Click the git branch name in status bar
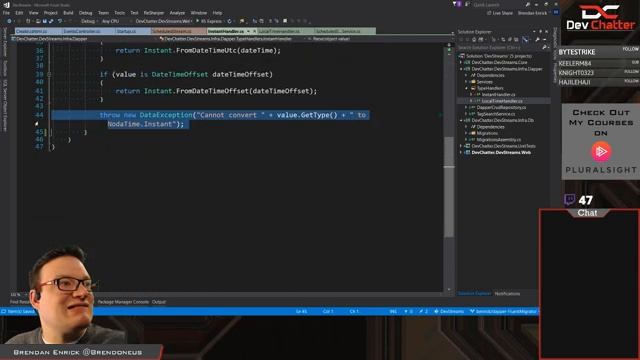The width and height of the screenshot is (640, 360). tap(503, 311)
